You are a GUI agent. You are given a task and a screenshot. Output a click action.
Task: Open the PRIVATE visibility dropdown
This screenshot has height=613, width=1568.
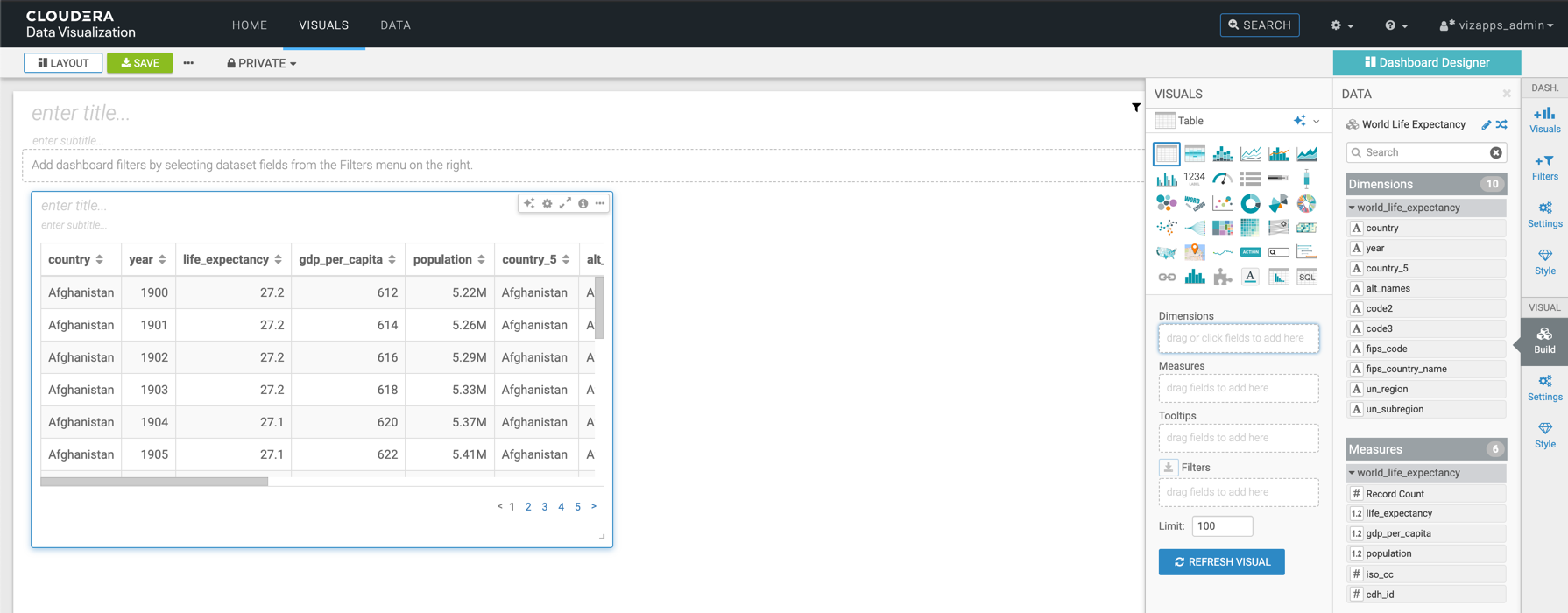[261, 63]
